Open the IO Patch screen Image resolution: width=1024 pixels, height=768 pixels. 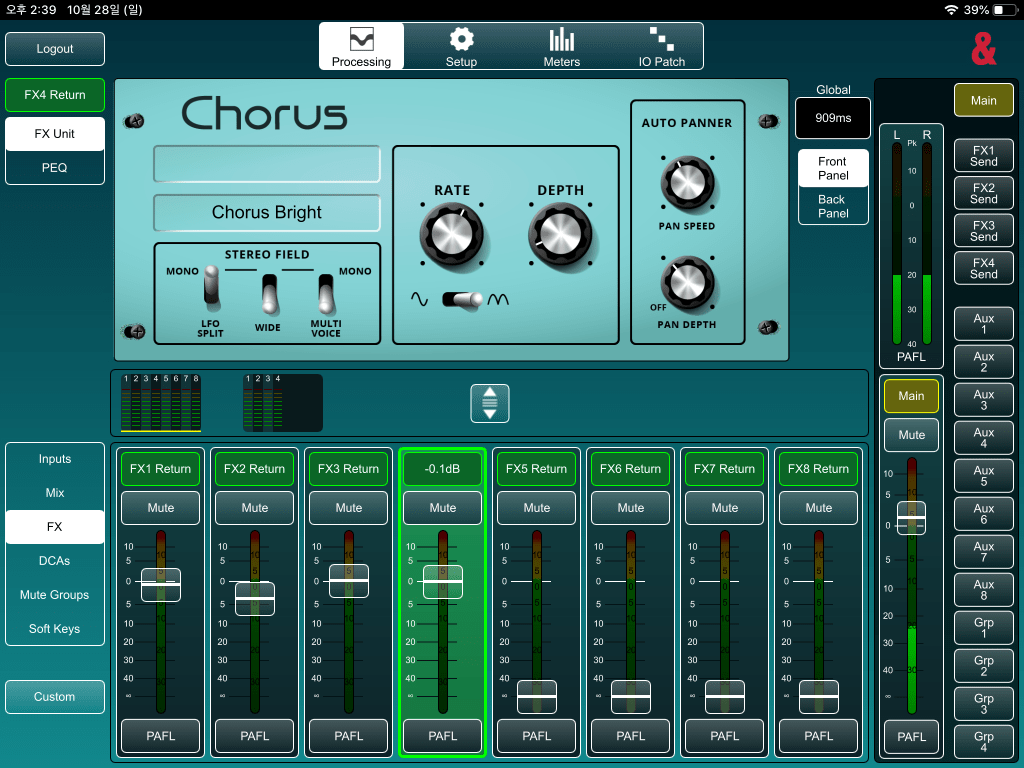pos(662,47)
